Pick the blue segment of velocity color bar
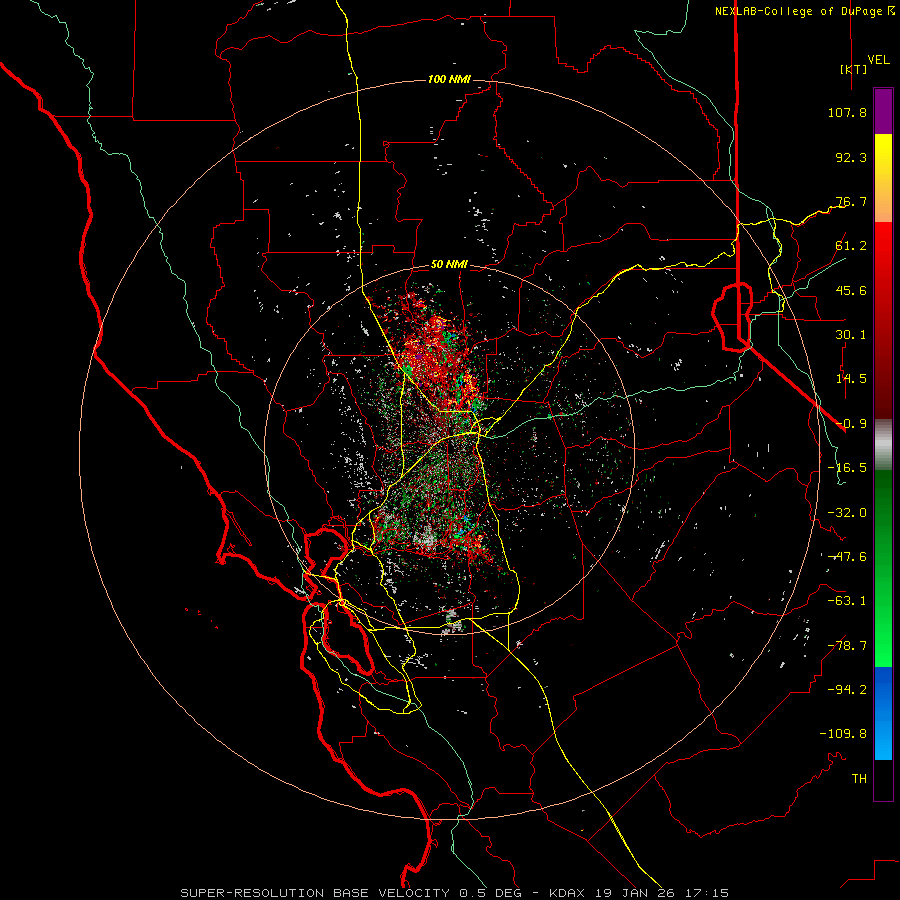The height and width of the screenshot is (900, 900). pos(883,713)
